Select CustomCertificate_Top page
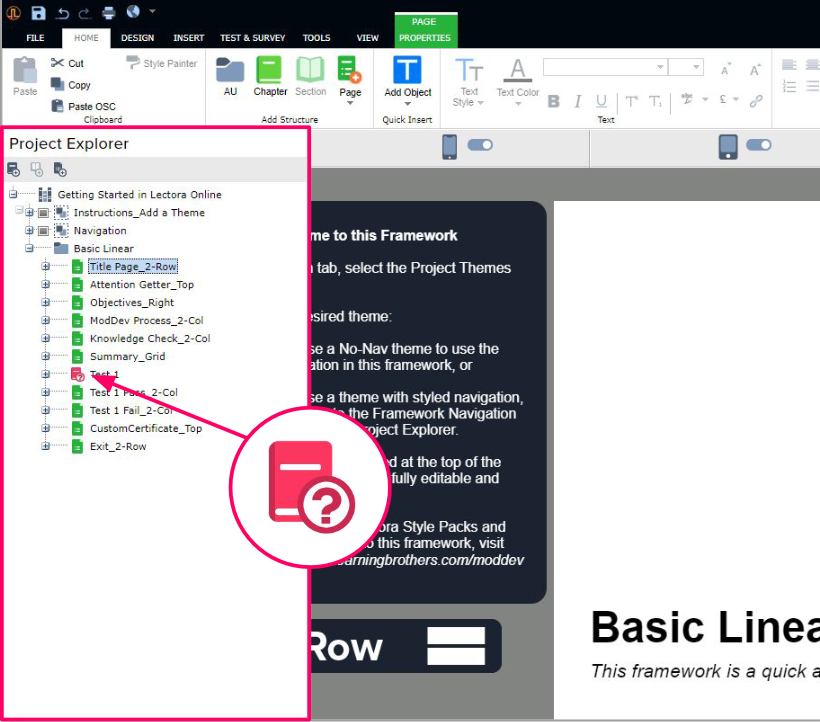This screenshot has height=722, width=820. click(x=146, y=428)
